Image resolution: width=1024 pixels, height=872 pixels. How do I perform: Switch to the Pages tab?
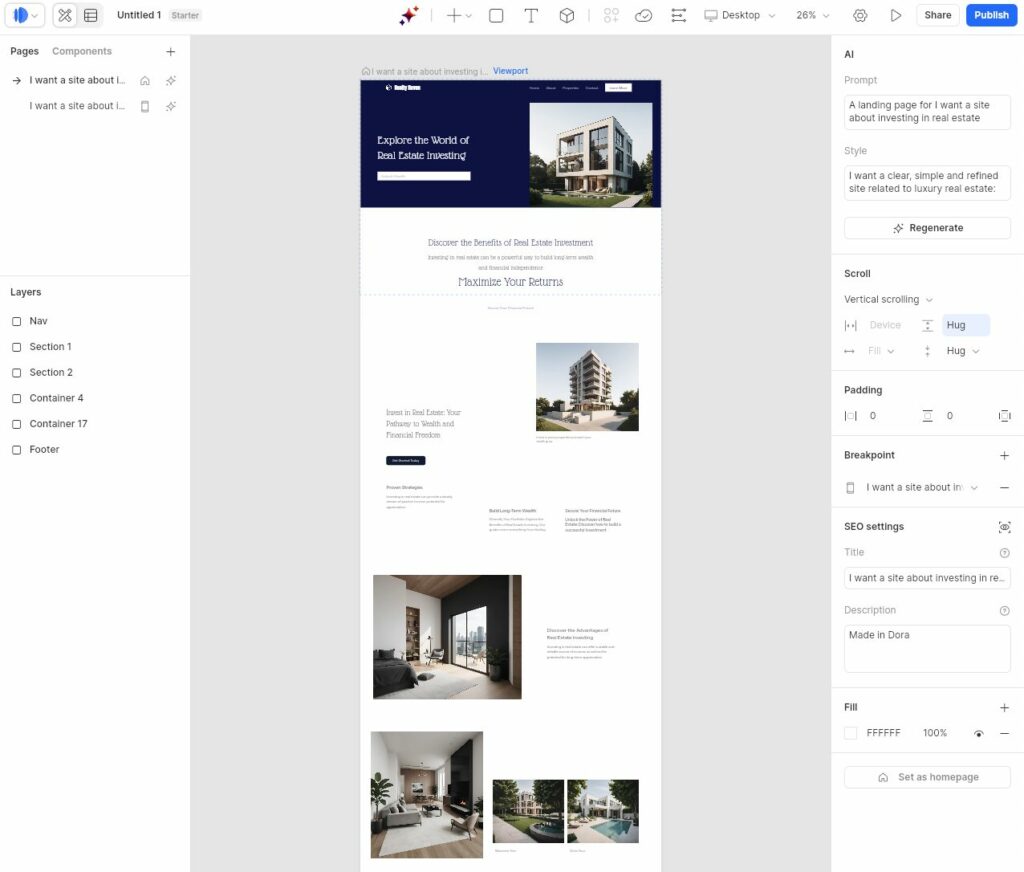(24, 51)
